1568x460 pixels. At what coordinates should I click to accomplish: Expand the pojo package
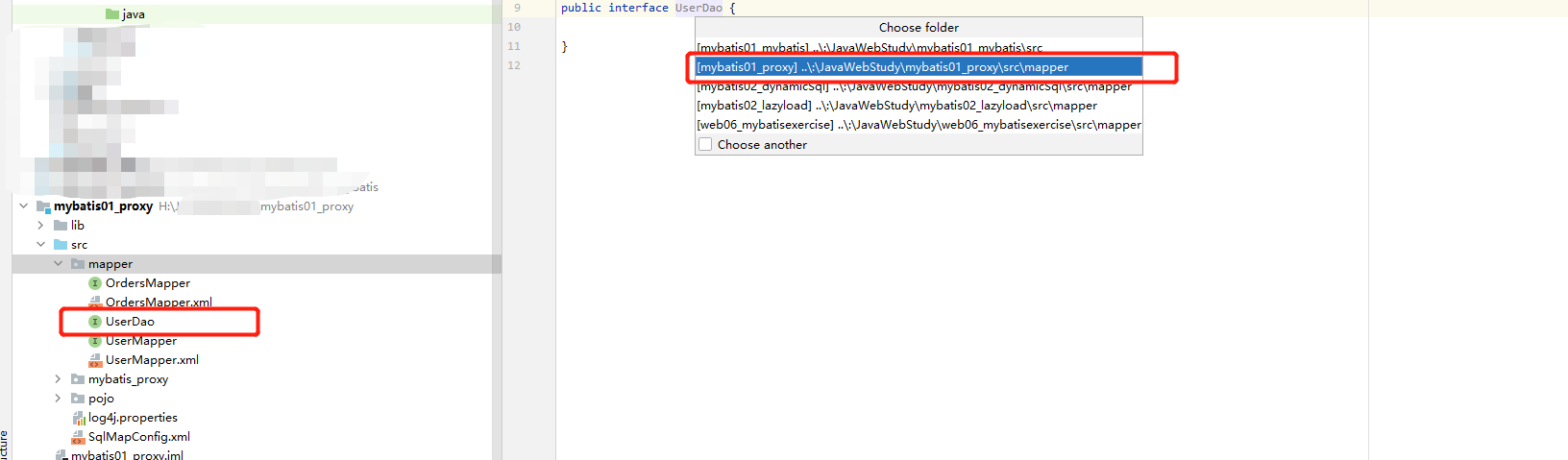(58, 399)
